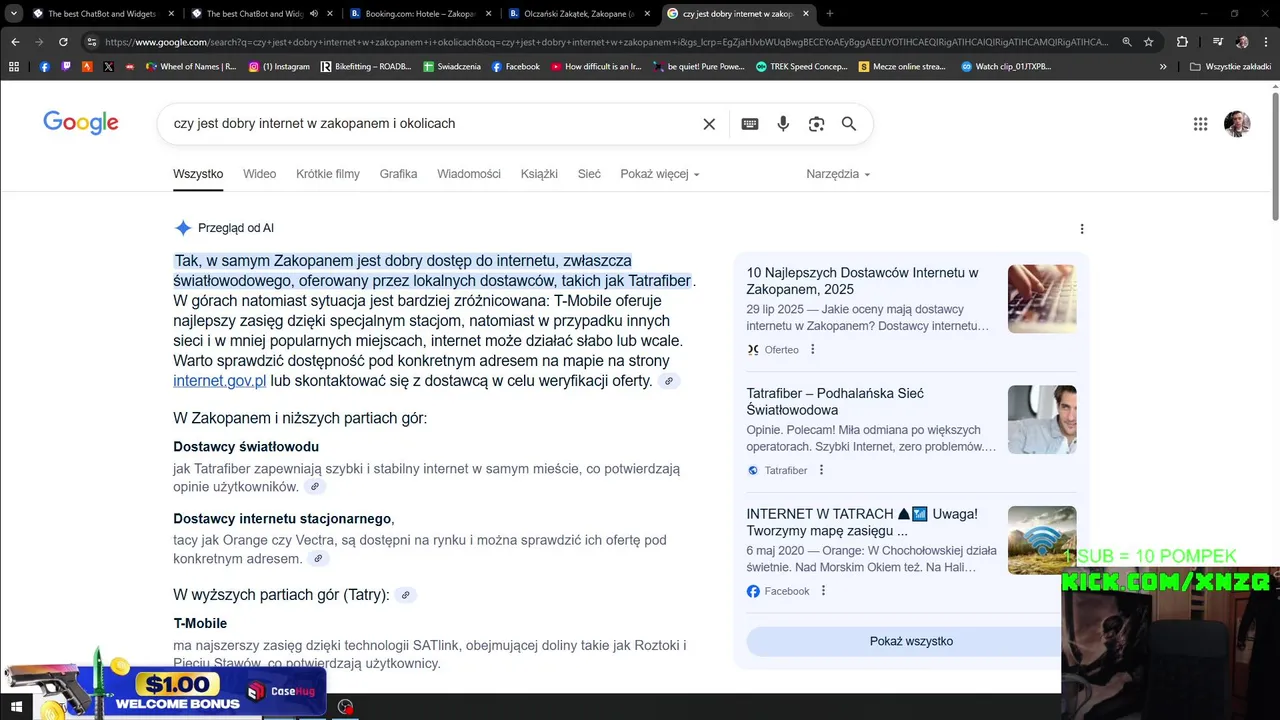Open 'INTERNET W TATRACH' Facebook result
This screenshot has width=1280, height=720.
pyautogui.click(x=862, y=522)
